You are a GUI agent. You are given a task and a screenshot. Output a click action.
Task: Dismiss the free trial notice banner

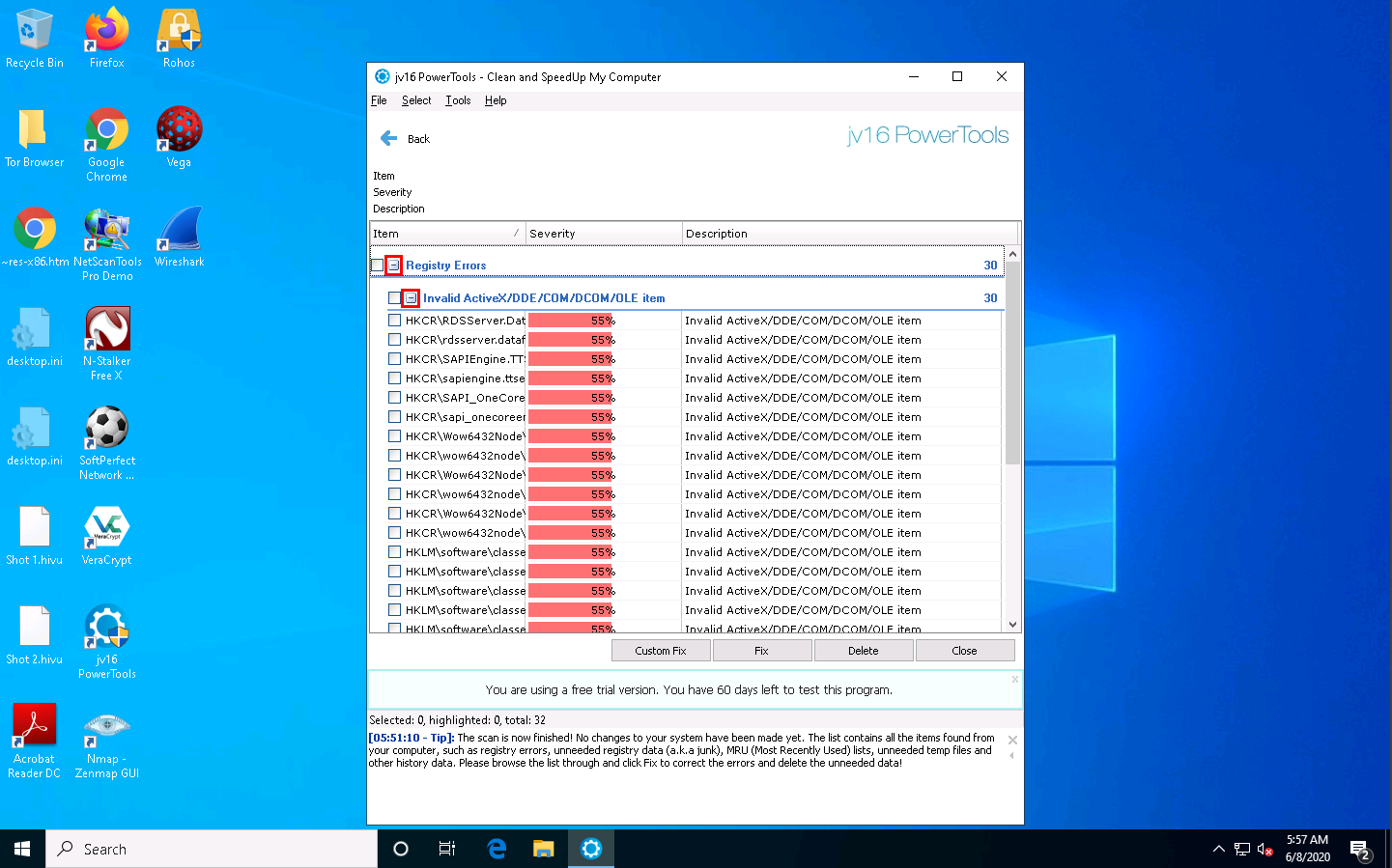pos(1015,679)
